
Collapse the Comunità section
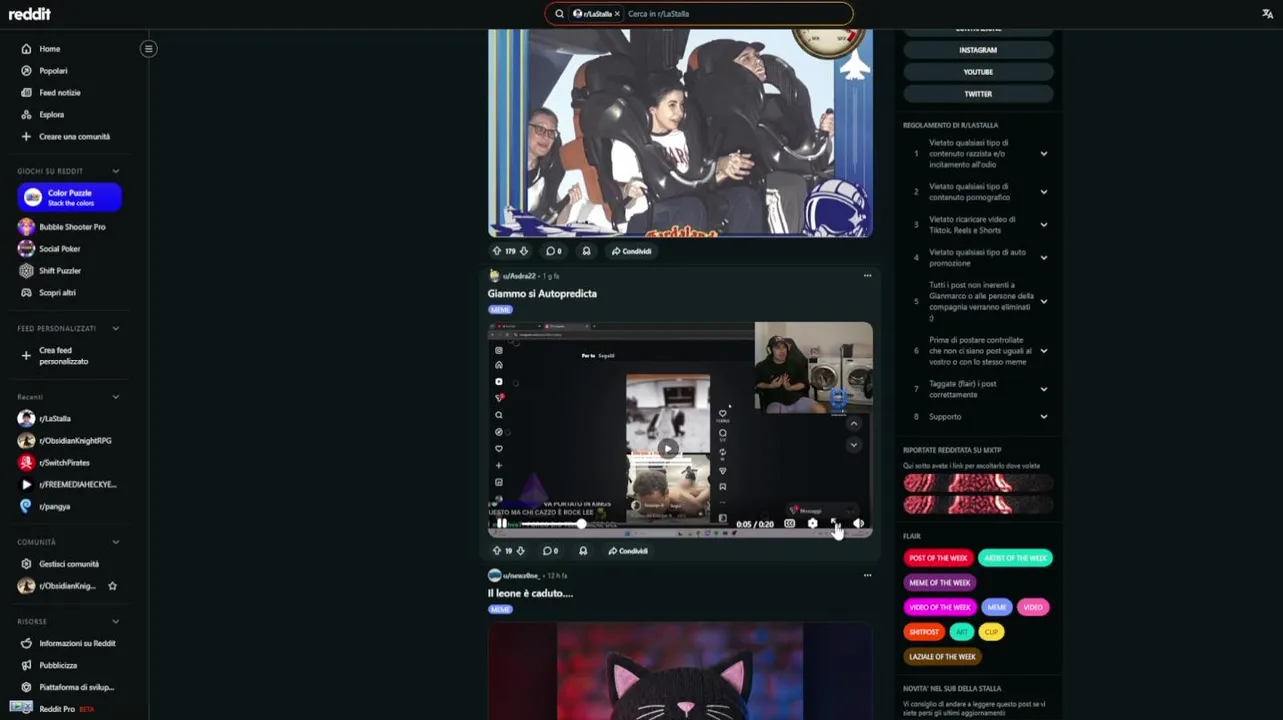(115, 542)
